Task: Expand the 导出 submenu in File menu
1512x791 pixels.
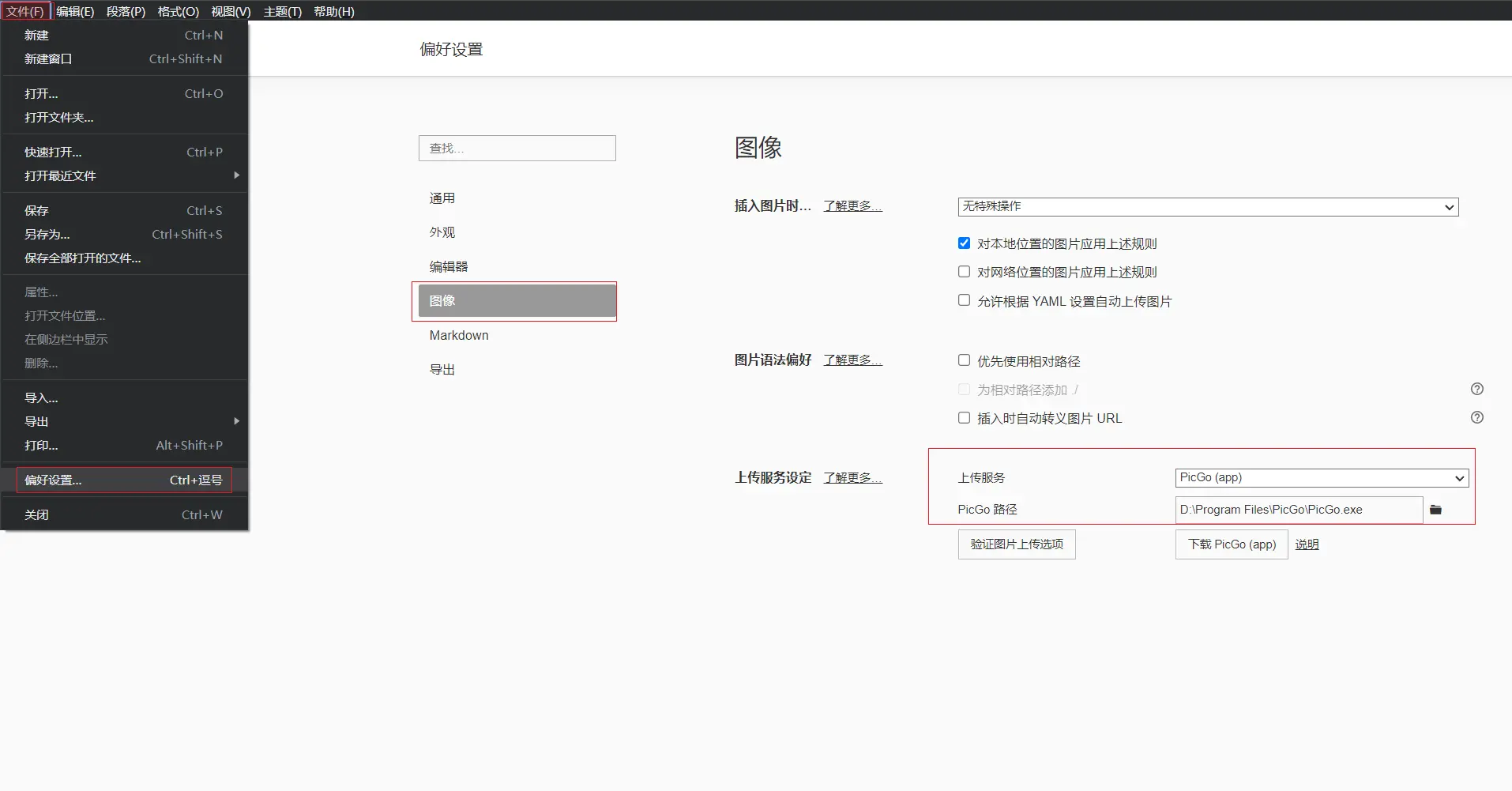Action: pyautogui.click(x=125, y=421)
